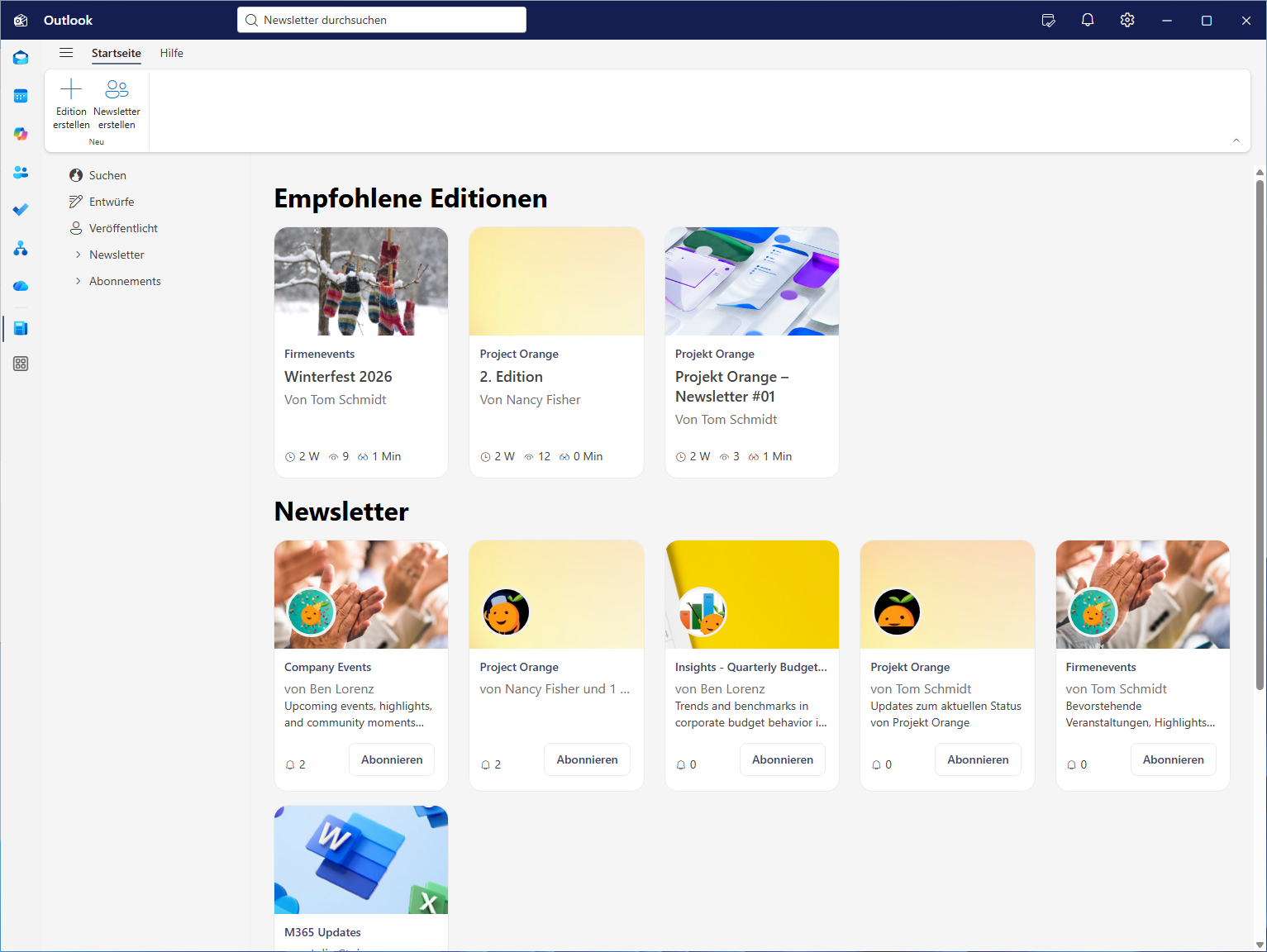This screenshot has height=952, width=1267.
Task: Click the Newsletter erstellen icon
Action: (117, 89)
